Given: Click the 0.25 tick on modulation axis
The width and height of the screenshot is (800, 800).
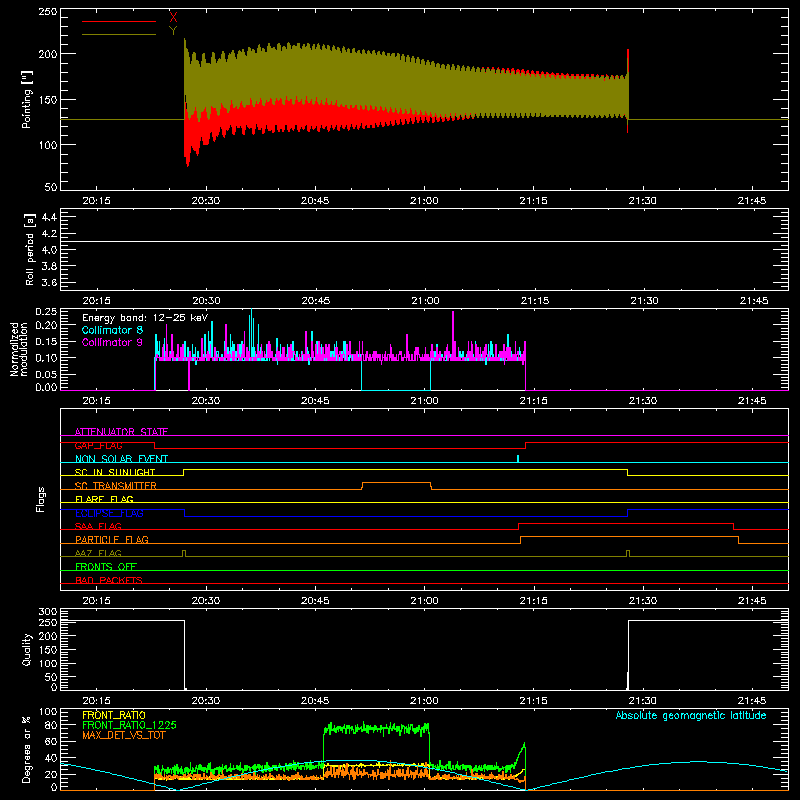Looking at the screenshot, I should tap(47, 312).
